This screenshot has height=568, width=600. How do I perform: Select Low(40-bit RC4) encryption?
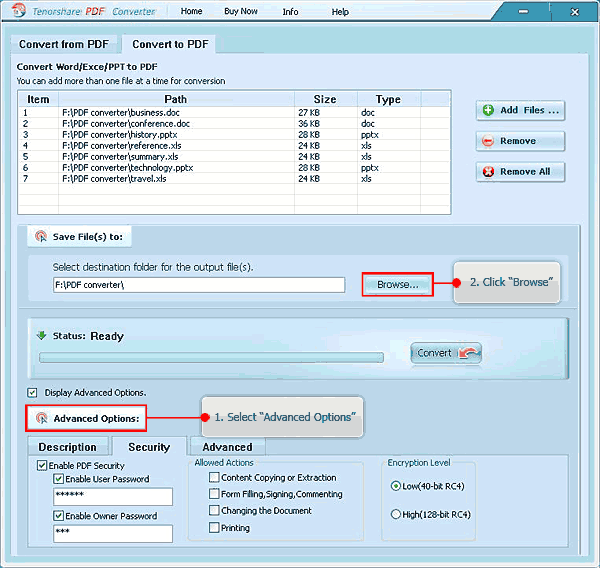(395, 486)
